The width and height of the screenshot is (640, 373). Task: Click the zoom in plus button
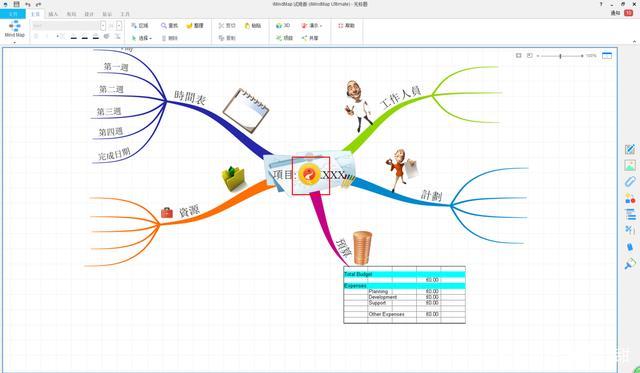582,56
